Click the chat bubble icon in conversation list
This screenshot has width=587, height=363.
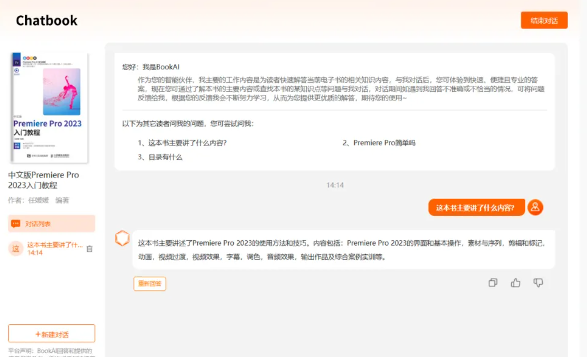(16, 224)
